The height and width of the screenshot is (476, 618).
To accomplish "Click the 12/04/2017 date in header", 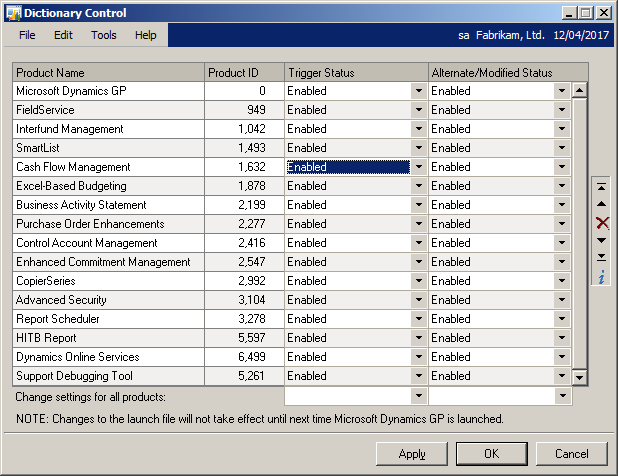I will tap(581, 35).
